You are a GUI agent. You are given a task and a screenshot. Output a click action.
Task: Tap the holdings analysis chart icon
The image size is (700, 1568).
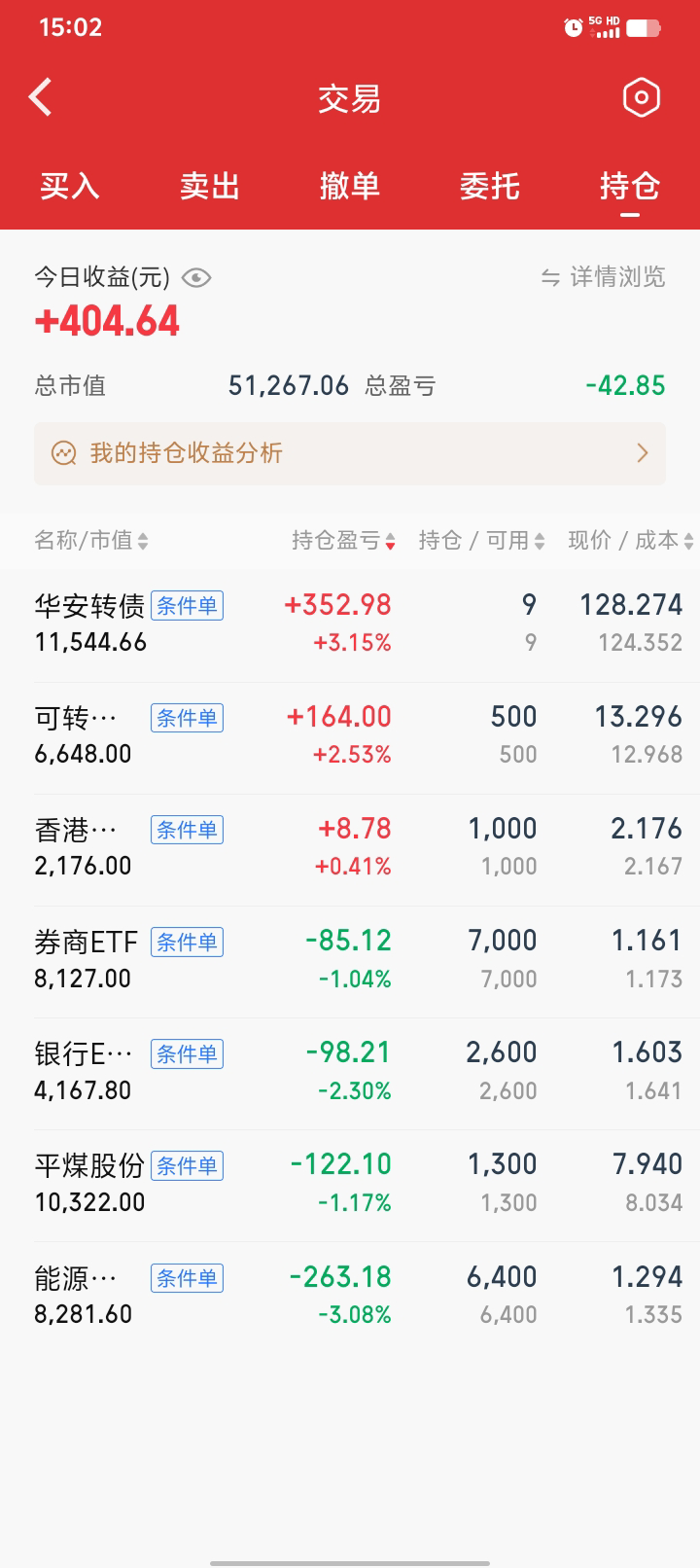point(64,453)
